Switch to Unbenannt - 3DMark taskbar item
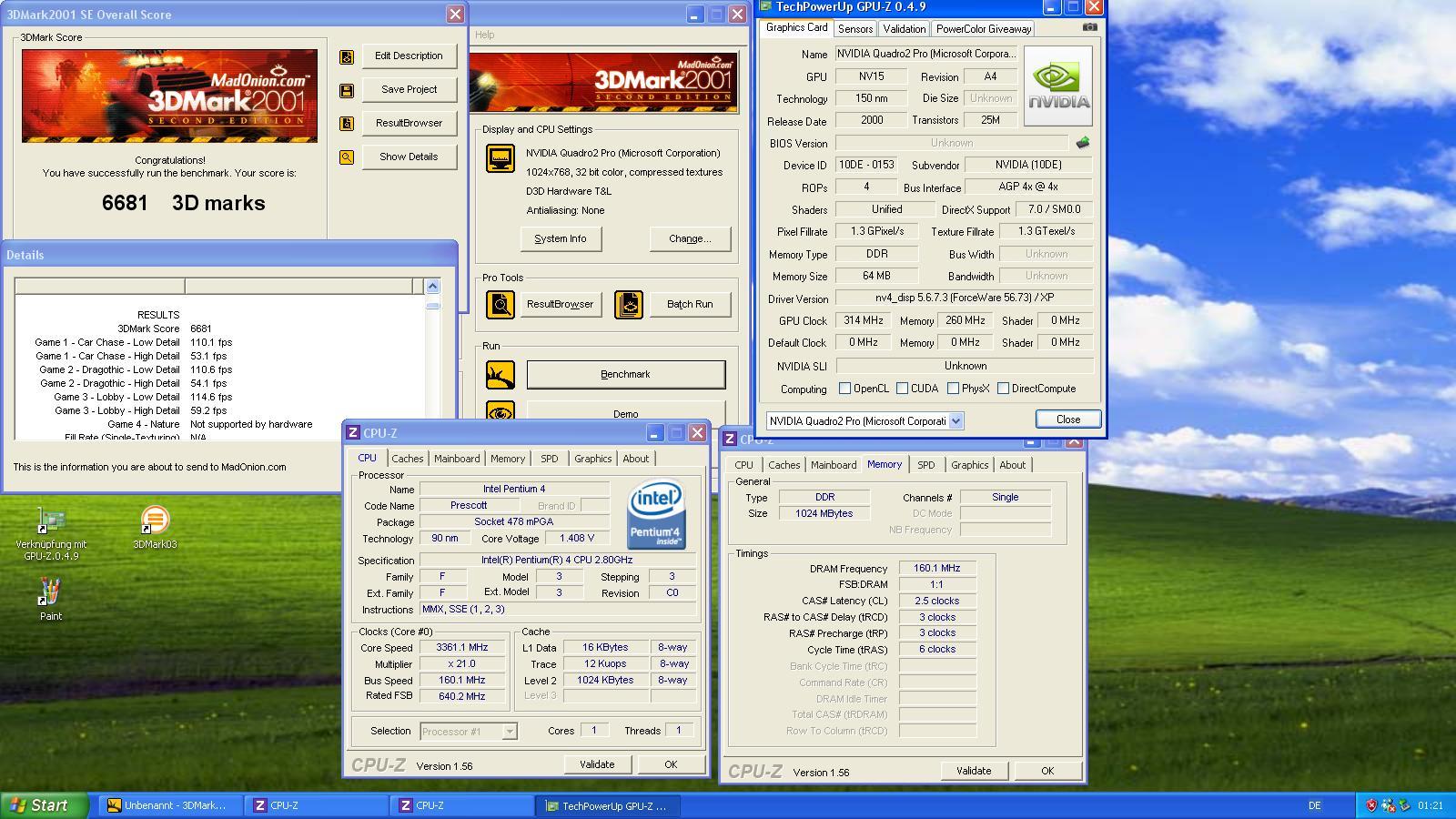Image resolution: width=1456 pixels, height=819 pixels. pyautogui.click(x=170, y=806)
